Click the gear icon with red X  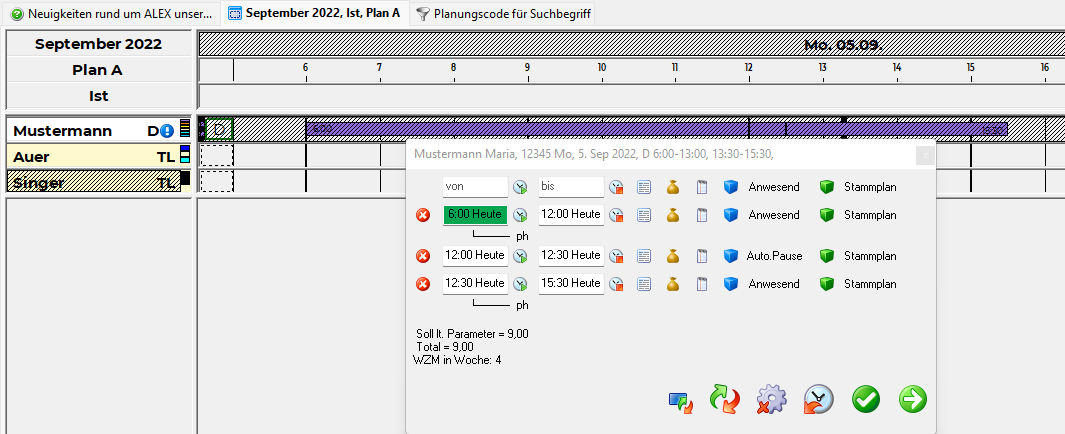[x=771, y=399]
